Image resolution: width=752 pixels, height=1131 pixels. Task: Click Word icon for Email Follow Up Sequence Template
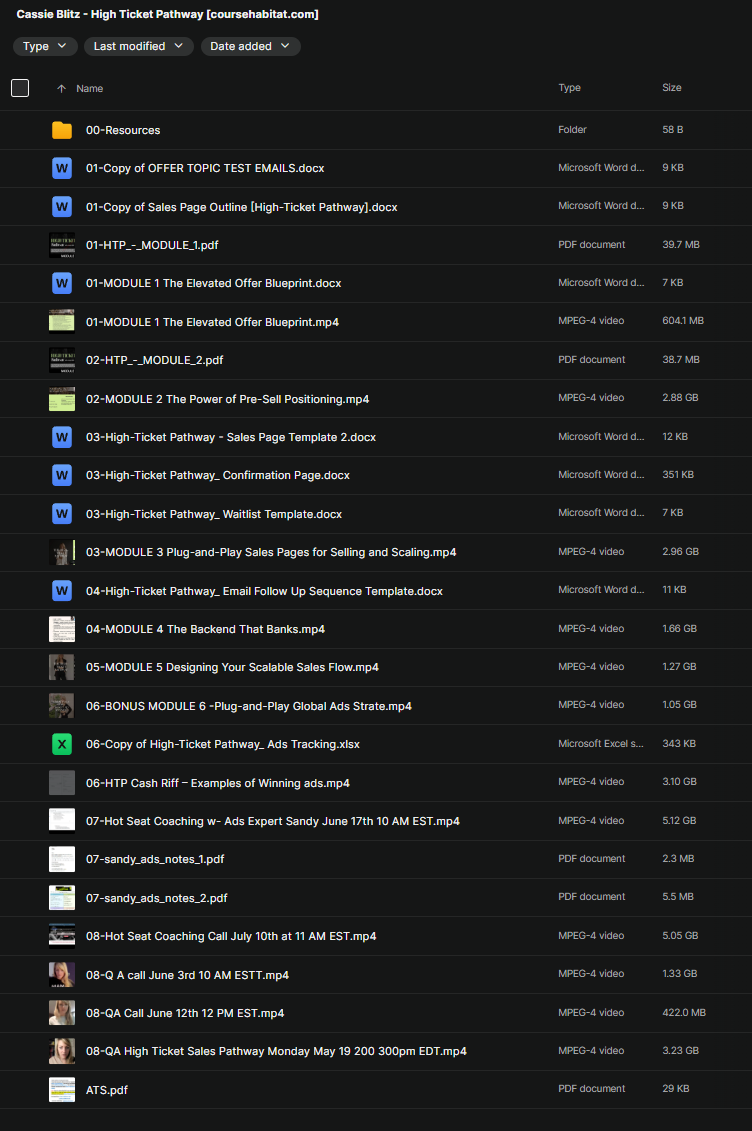62,591
